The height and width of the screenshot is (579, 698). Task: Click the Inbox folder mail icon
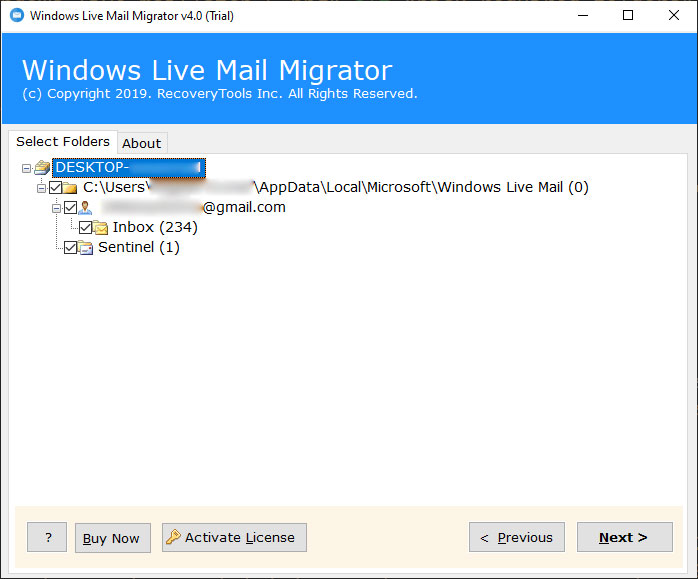pyautogui.click(x=101, y=227)
